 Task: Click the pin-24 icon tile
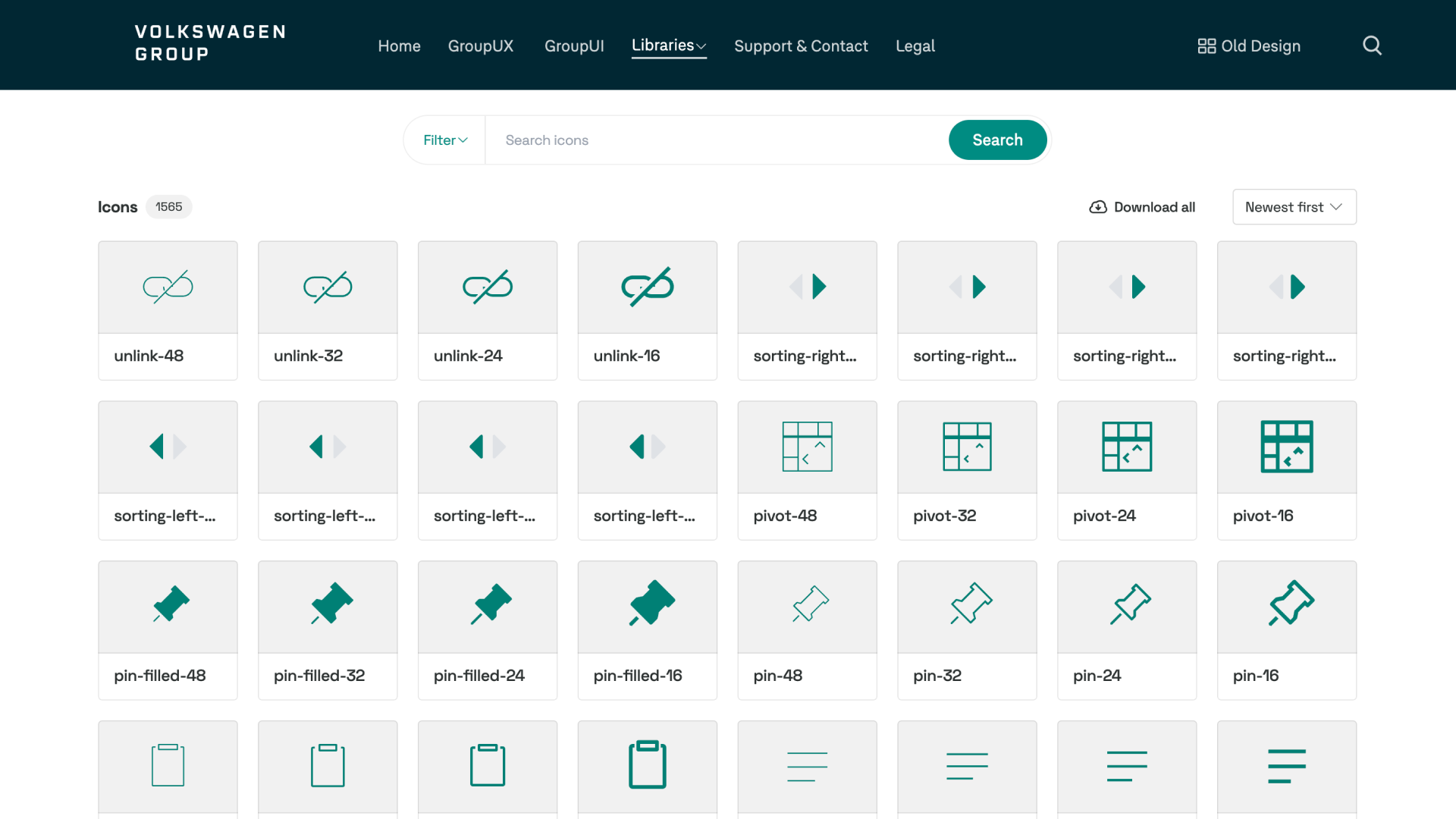[x=1127, y=630]
